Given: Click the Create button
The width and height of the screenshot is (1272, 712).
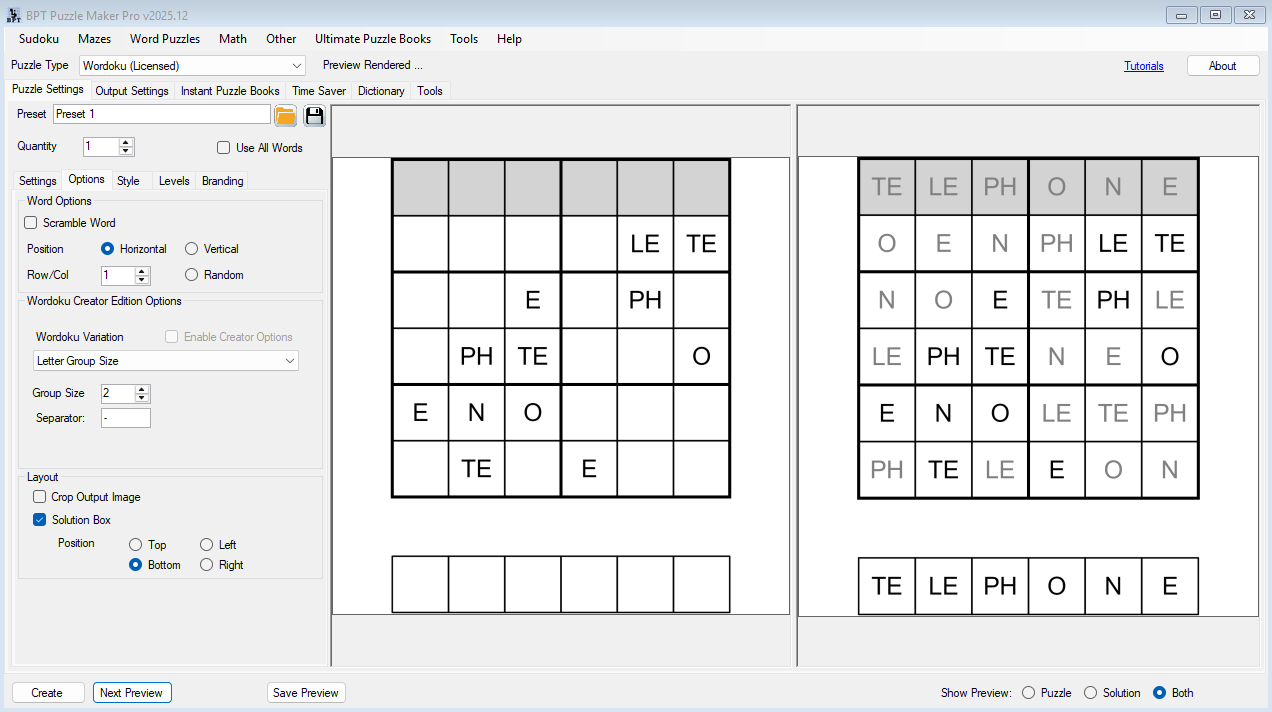Looking at the screenshot, I should point(47,693).
